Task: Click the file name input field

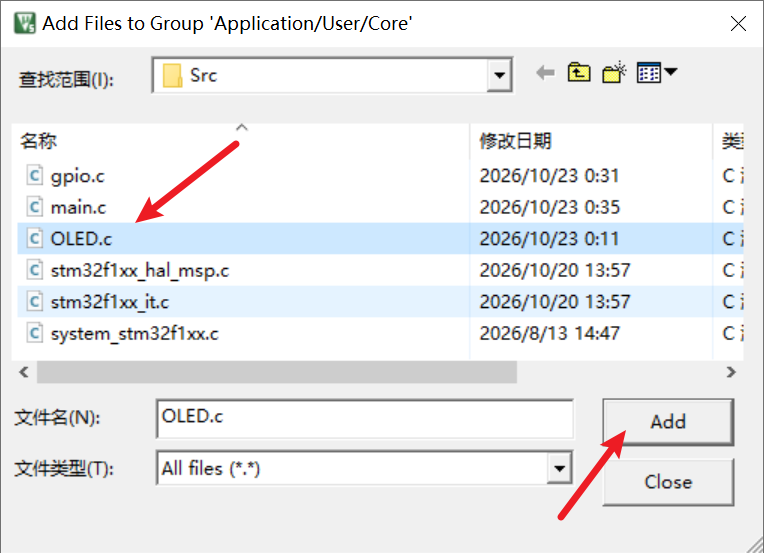Action: pyautogui.click(x=364, y=419)
